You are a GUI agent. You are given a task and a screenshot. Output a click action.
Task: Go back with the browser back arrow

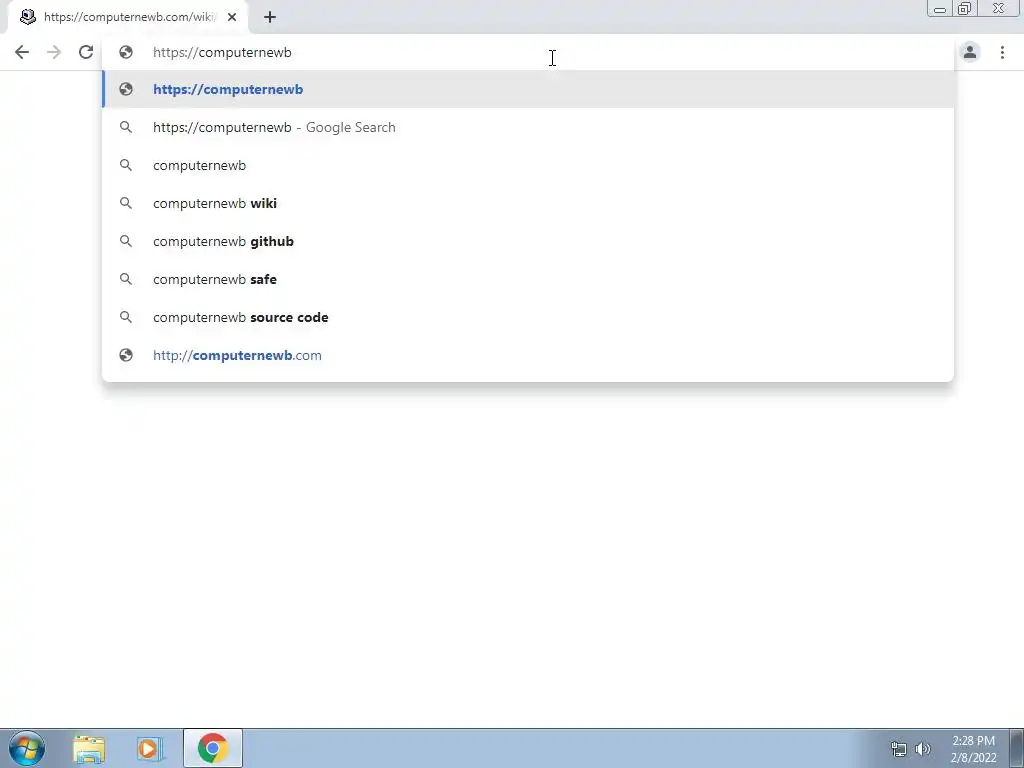(x=22, y=52)
